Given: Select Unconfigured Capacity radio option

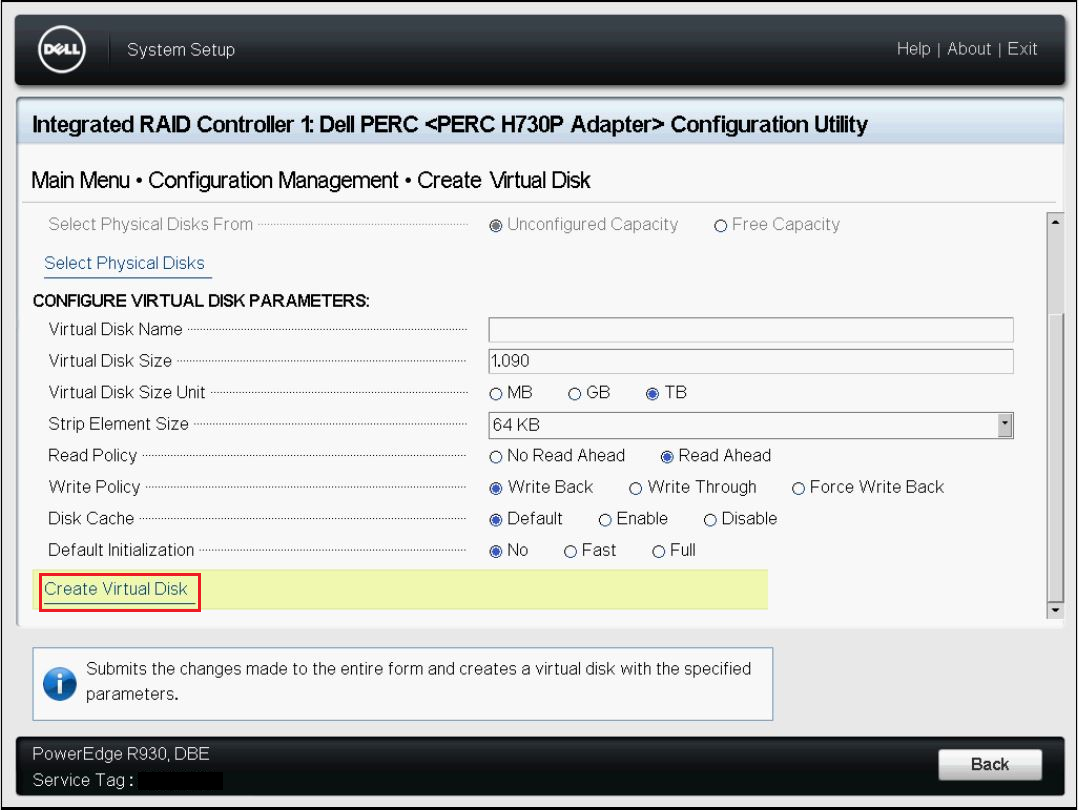Looking at the screenshot, I should pyautogui.click(x=495, y=226).
